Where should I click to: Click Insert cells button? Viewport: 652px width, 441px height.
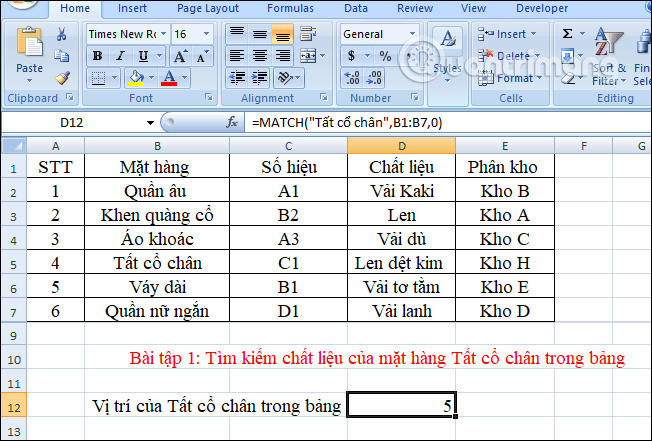point(506,34)
